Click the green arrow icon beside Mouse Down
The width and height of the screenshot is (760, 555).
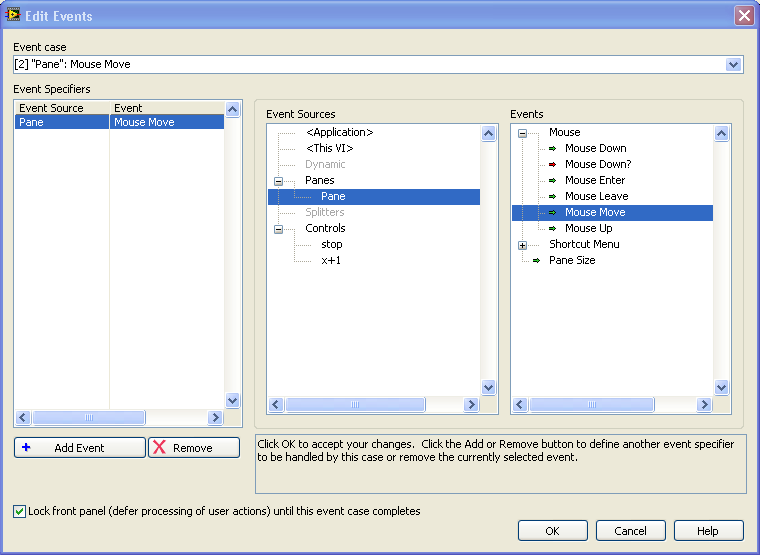(552, 148)
